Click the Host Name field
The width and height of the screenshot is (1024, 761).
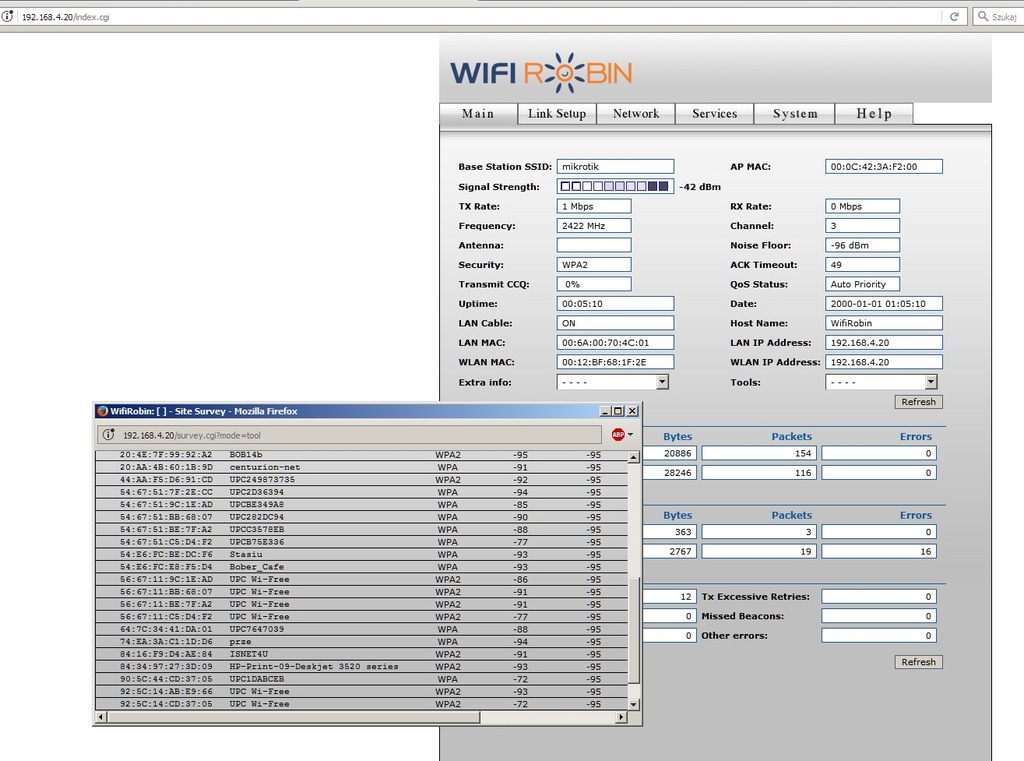click(x=884, y=323)
